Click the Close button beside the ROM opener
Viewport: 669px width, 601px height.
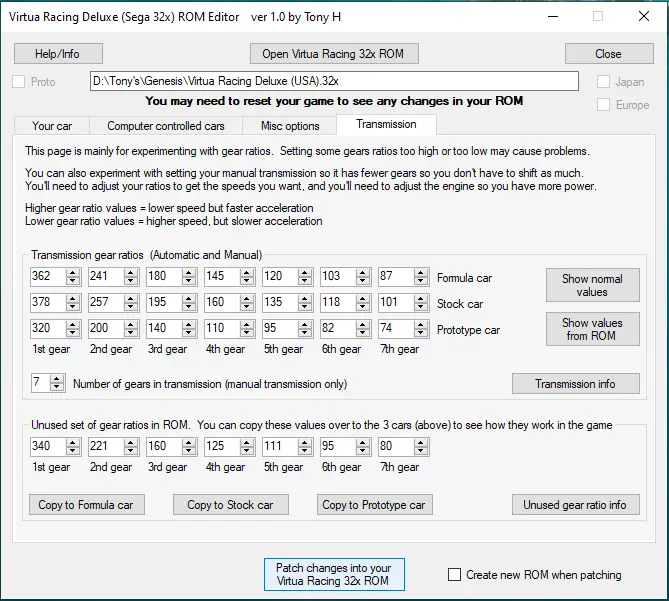[x=609, y=54]
